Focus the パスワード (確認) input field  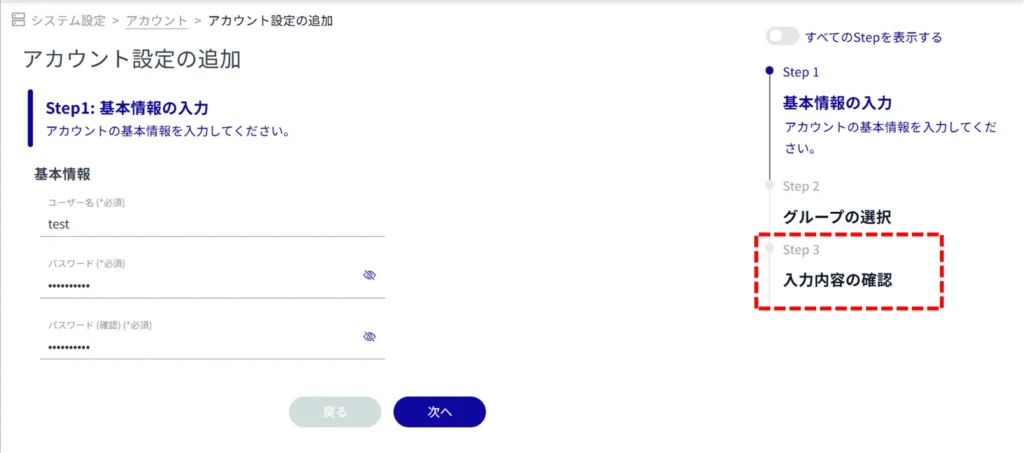[200, 347]
